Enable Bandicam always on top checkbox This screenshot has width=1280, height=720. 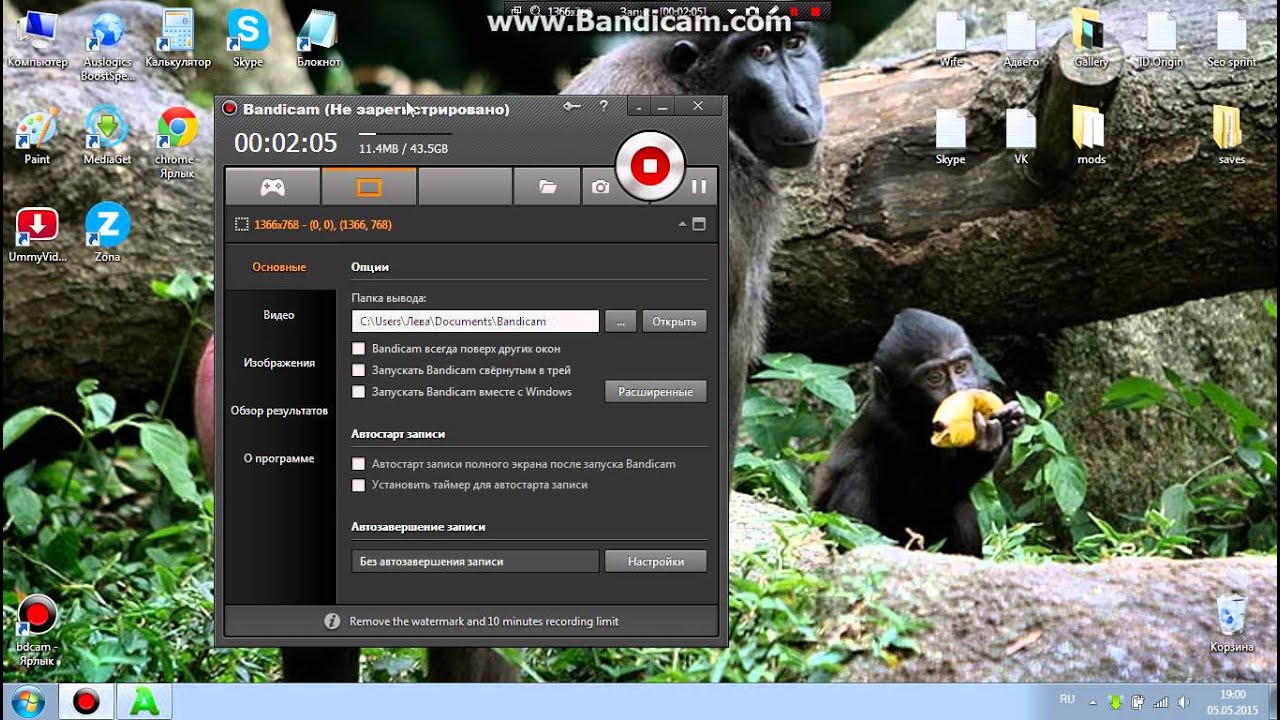point(358,349)
